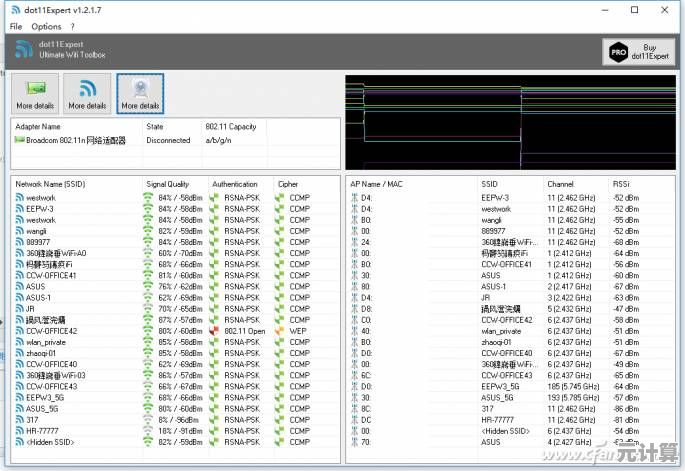Click the Broadcom adapter card icon

(19, 141)
